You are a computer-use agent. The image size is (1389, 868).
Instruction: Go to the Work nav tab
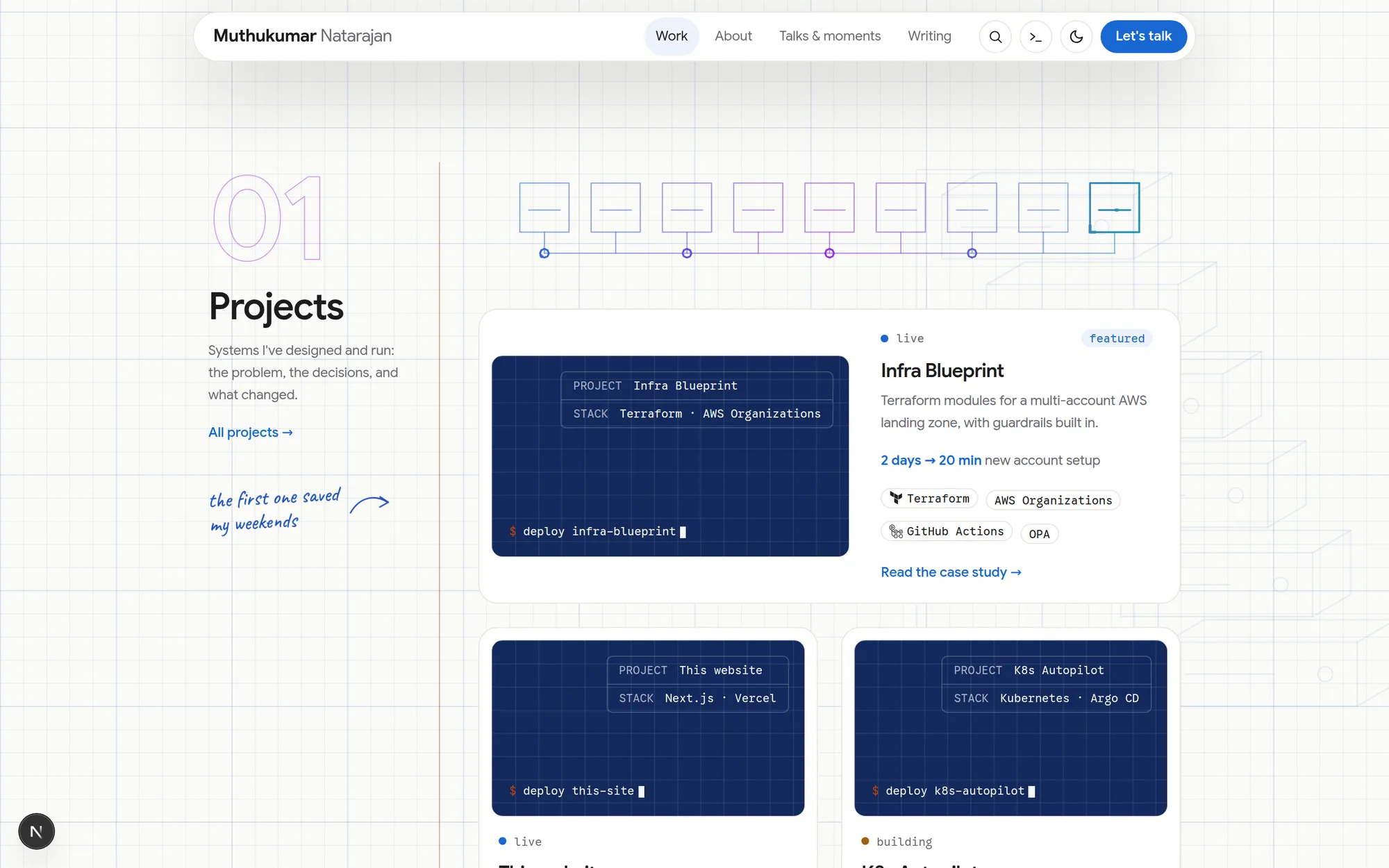[x=672, y=36]
